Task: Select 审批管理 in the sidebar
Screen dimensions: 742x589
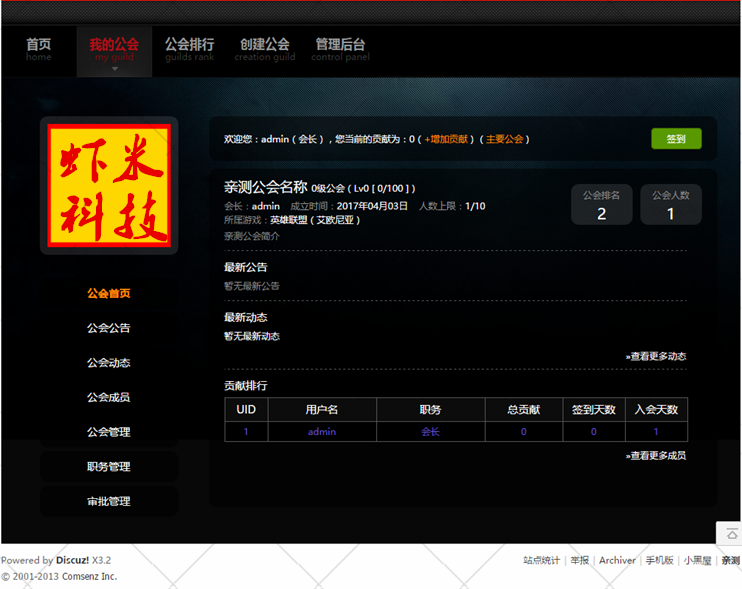Action: coord(108,501)
